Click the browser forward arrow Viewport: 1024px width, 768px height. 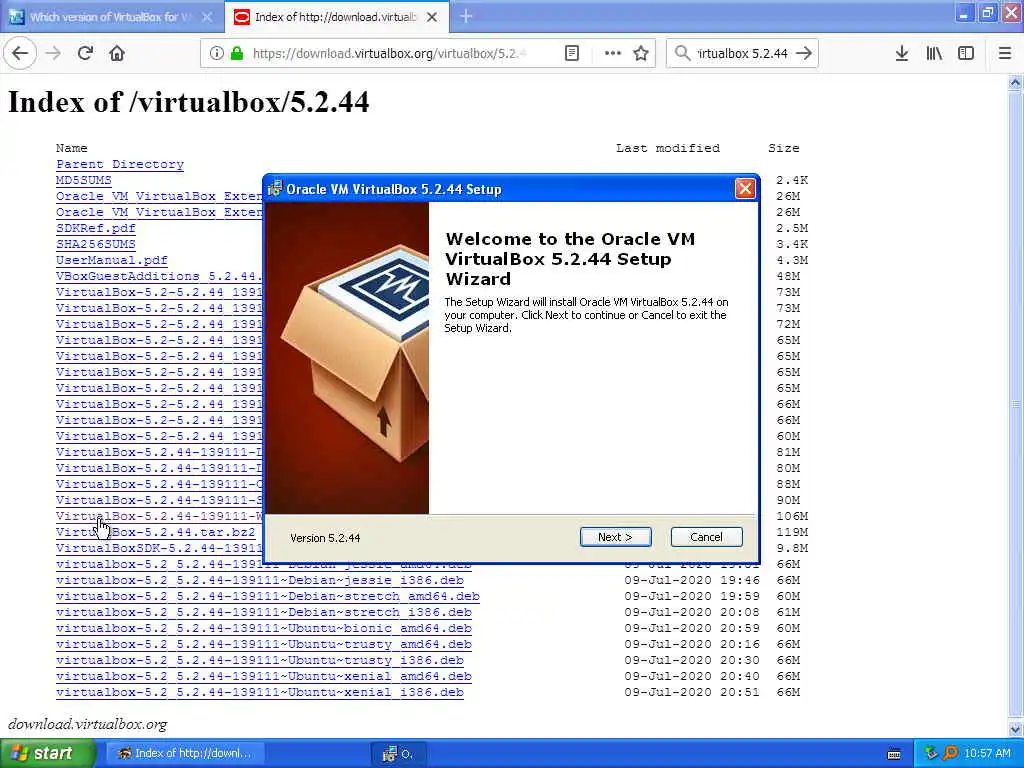pyautogui.click(x=53, y=54)
